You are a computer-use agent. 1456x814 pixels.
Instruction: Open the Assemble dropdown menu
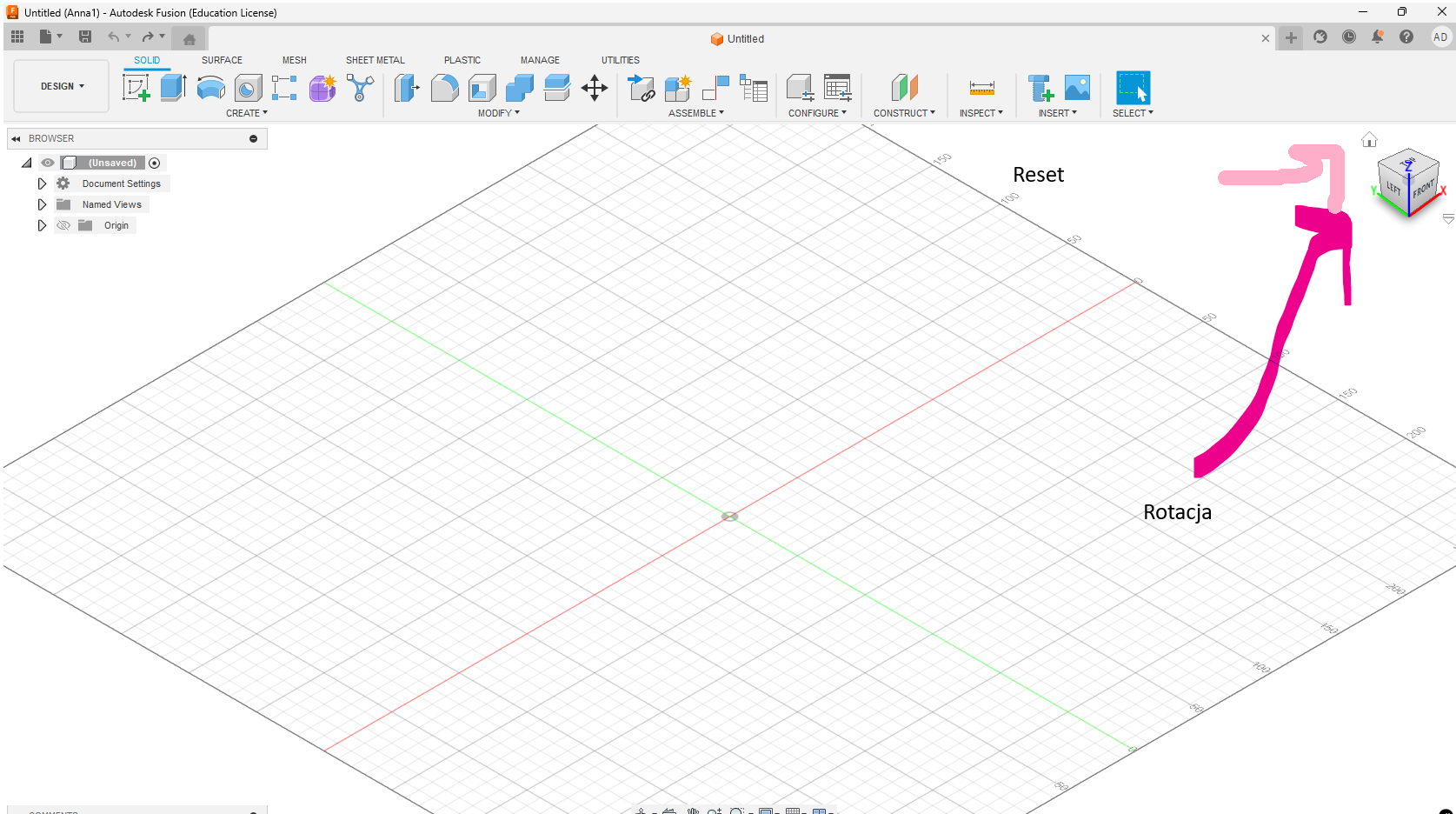tap(695, 113)
